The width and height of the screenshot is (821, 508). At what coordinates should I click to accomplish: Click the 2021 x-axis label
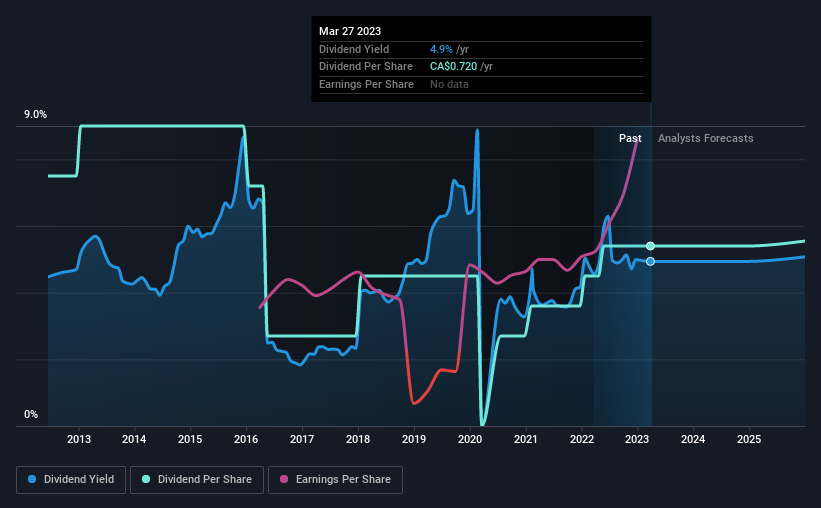[x=526, y=439]
